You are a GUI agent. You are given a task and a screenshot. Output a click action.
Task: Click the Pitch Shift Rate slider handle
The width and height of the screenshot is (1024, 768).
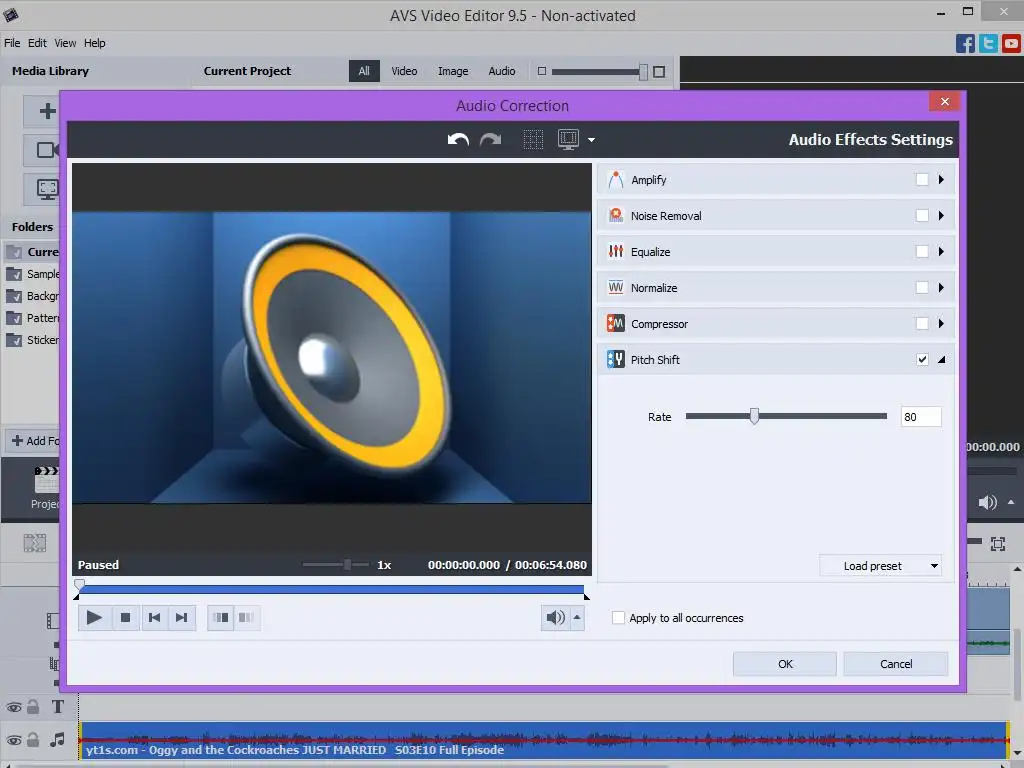tap(754, 416)
